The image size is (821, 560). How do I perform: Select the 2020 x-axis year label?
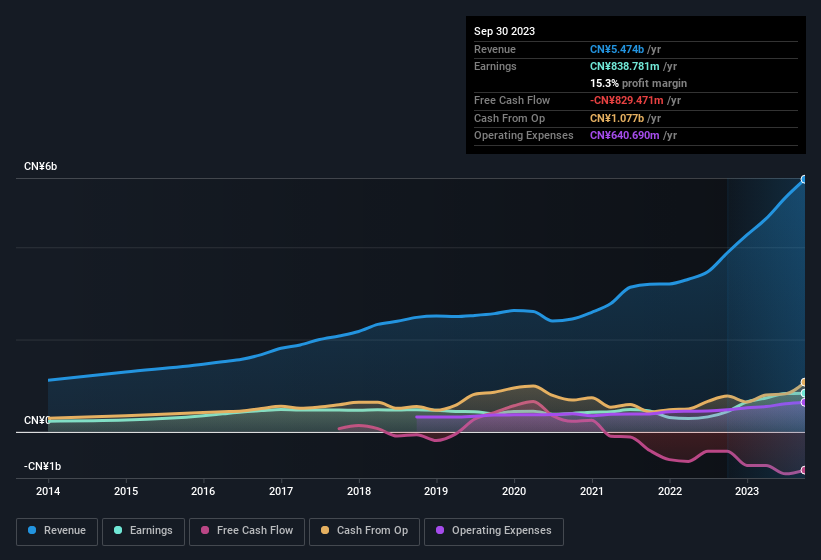(x=514, y=491)
